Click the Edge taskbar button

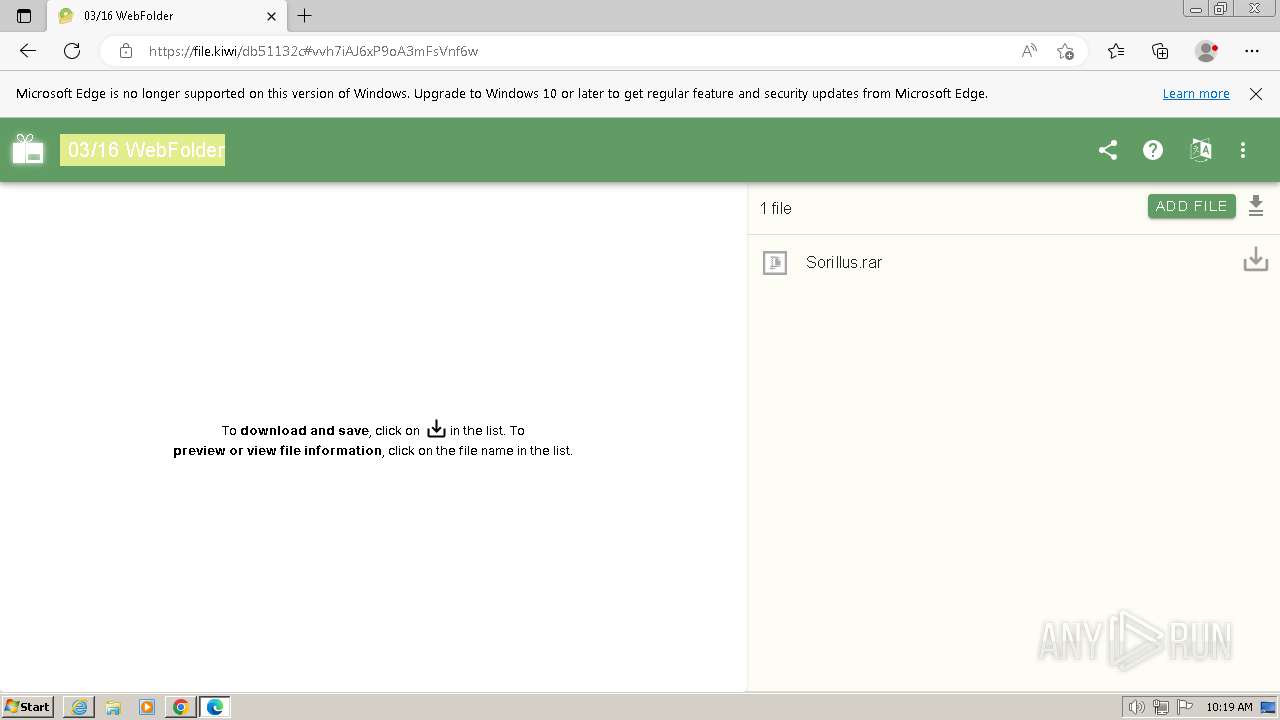(x=215, y=707)
